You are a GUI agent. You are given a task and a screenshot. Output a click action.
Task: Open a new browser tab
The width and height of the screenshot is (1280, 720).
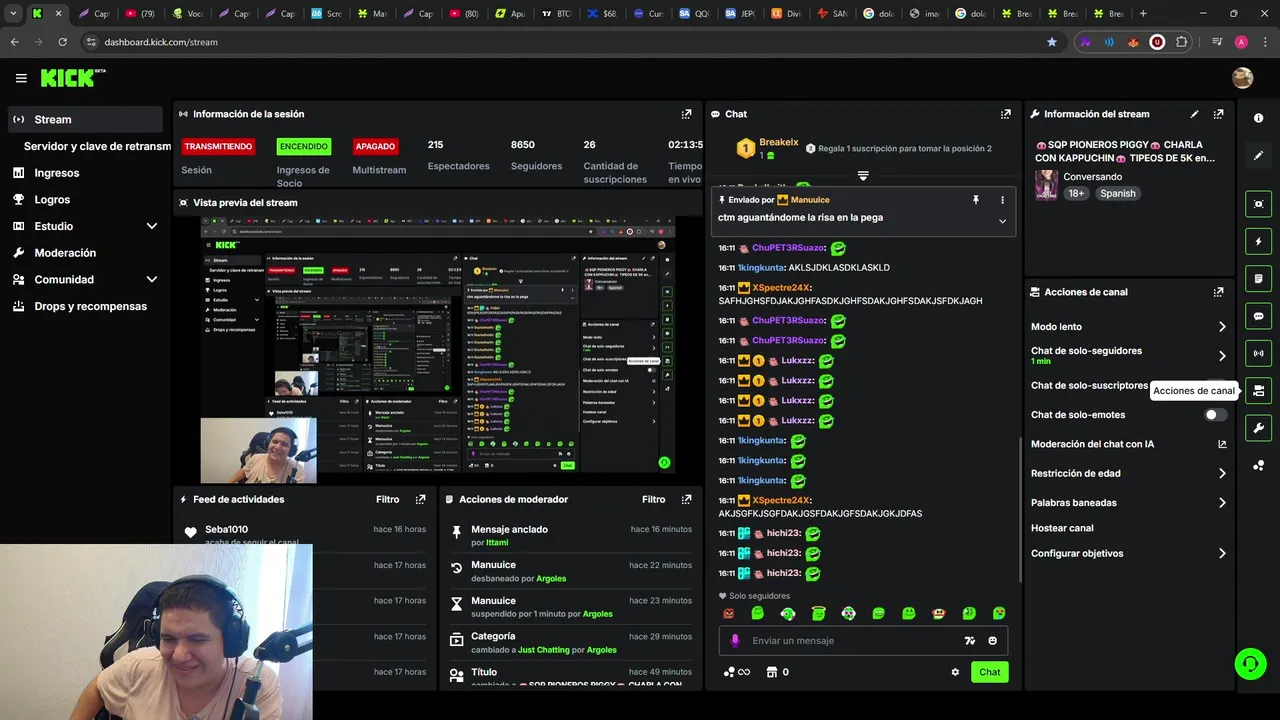click(1143, 14)
